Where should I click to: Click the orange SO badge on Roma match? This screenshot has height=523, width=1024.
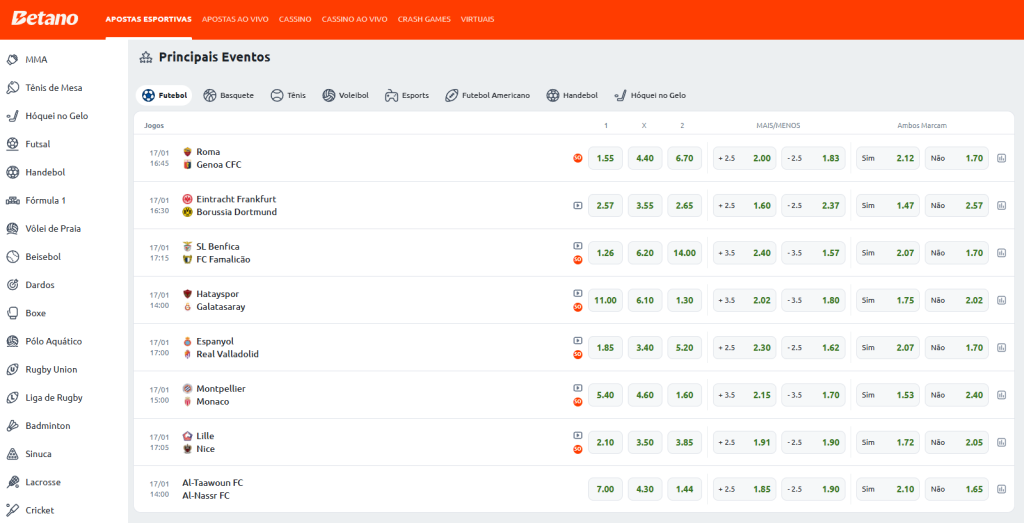pyautogui.click(x=577, y=158)
